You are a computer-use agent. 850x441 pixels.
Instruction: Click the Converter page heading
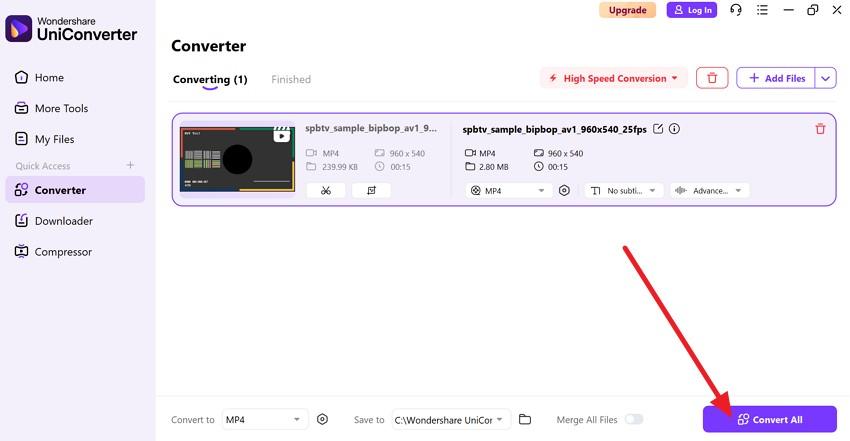click(209, 46)
